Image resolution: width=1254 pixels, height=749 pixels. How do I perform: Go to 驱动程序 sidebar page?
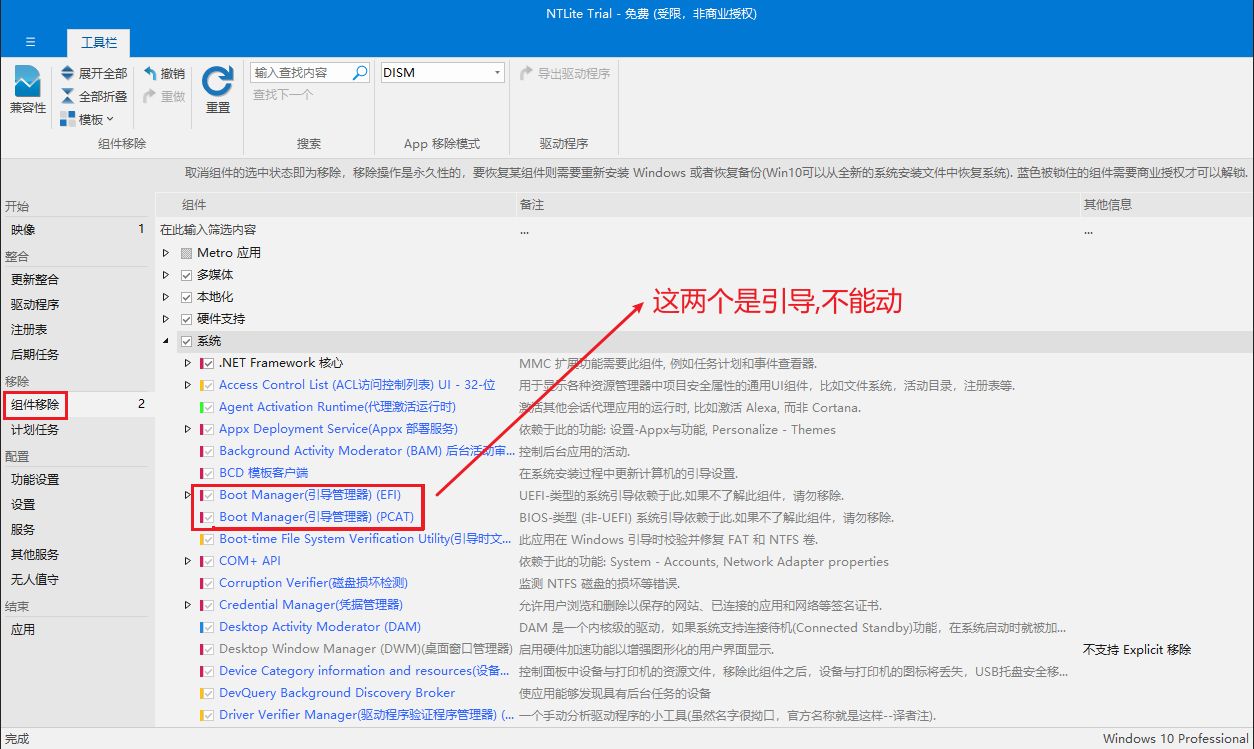pyautogui.click(x=35, y=305)
